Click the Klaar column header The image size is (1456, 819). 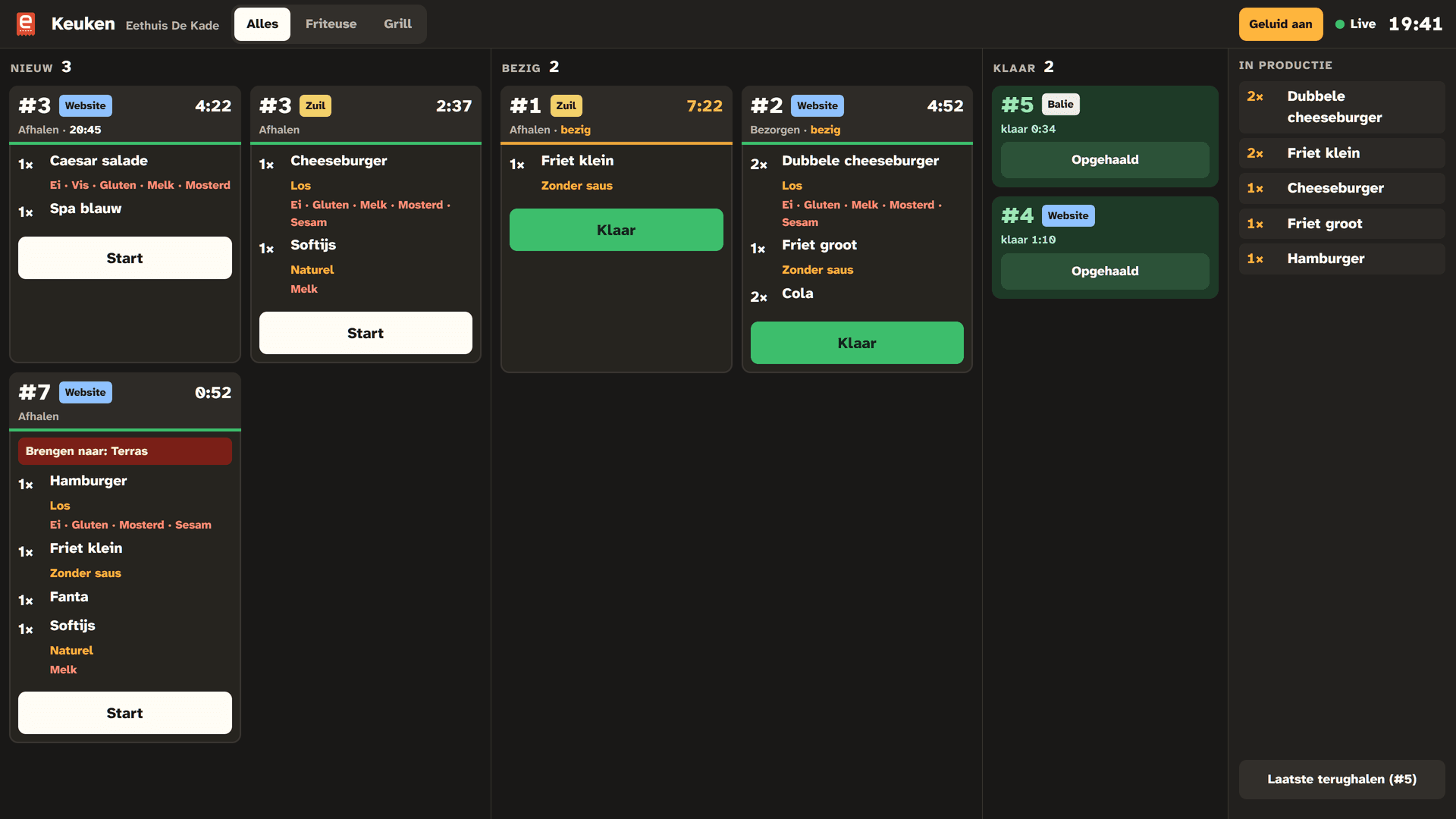click(x=1023, y=67)
